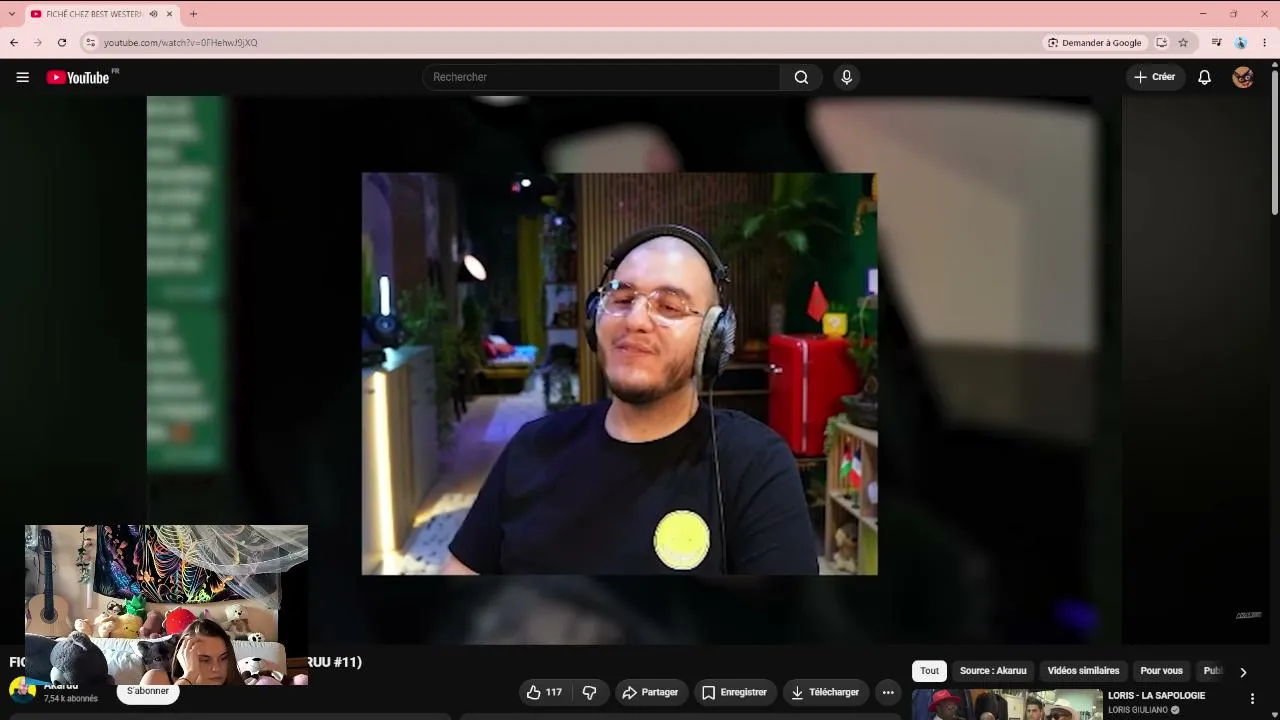Go back with the browser back arrow

[x=14, y=42]
